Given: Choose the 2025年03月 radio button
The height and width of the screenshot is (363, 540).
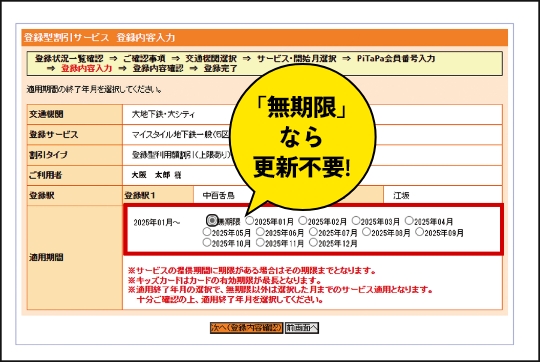Looking at the screenshot, I should tap(356, 220).
